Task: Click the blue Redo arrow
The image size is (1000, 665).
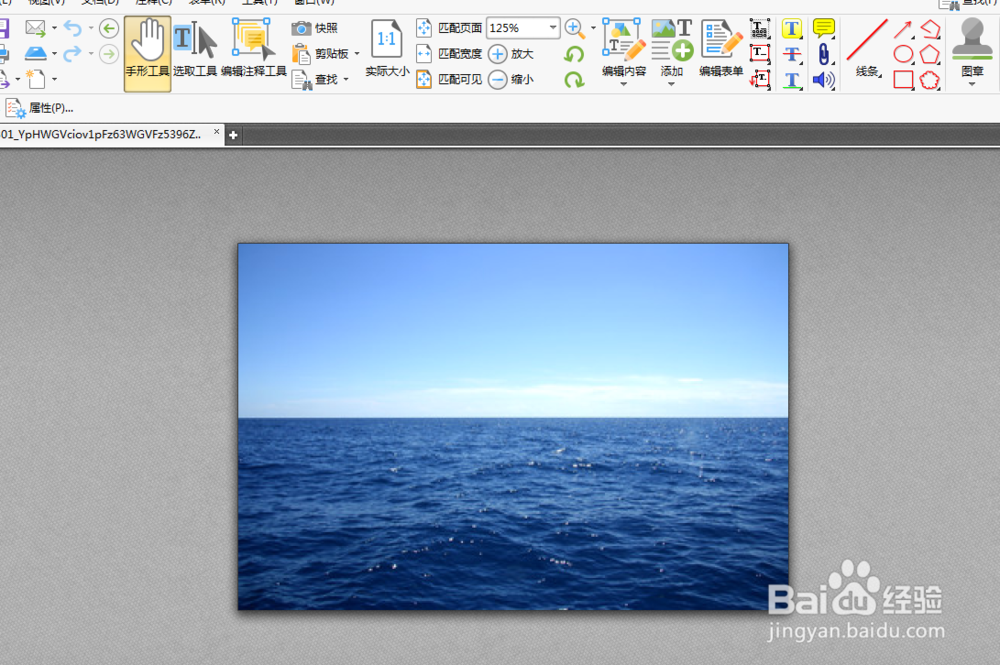Action: [x=73, y=54]
